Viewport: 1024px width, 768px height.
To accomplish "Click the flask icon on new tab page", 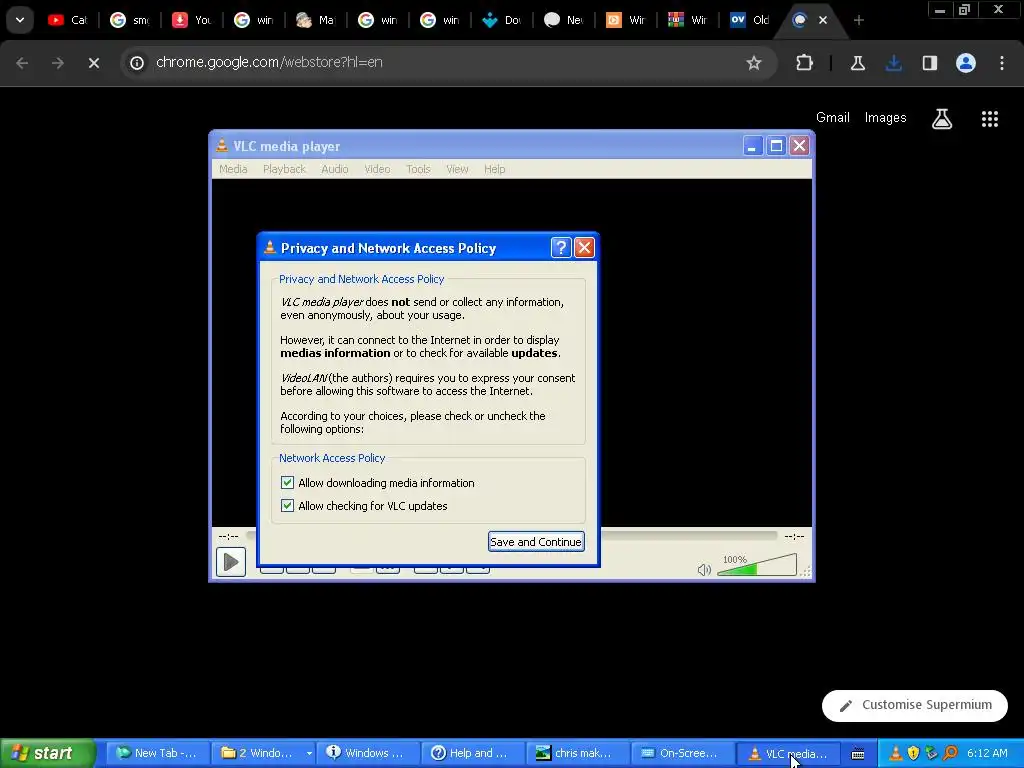I will [941, 118].
